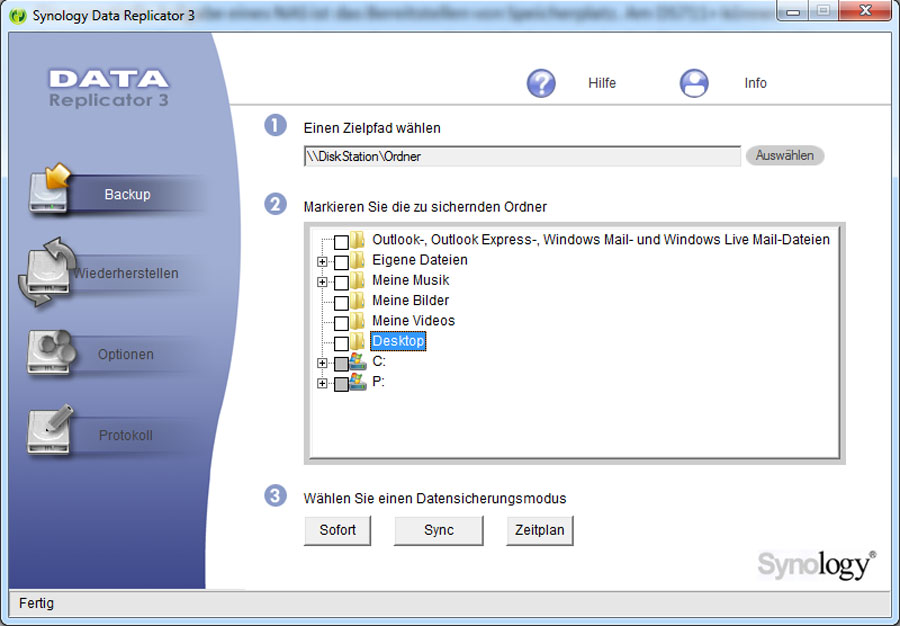Click the Meine Musik folder icon
Screen dimensions: 900x626
coord(358,281)
